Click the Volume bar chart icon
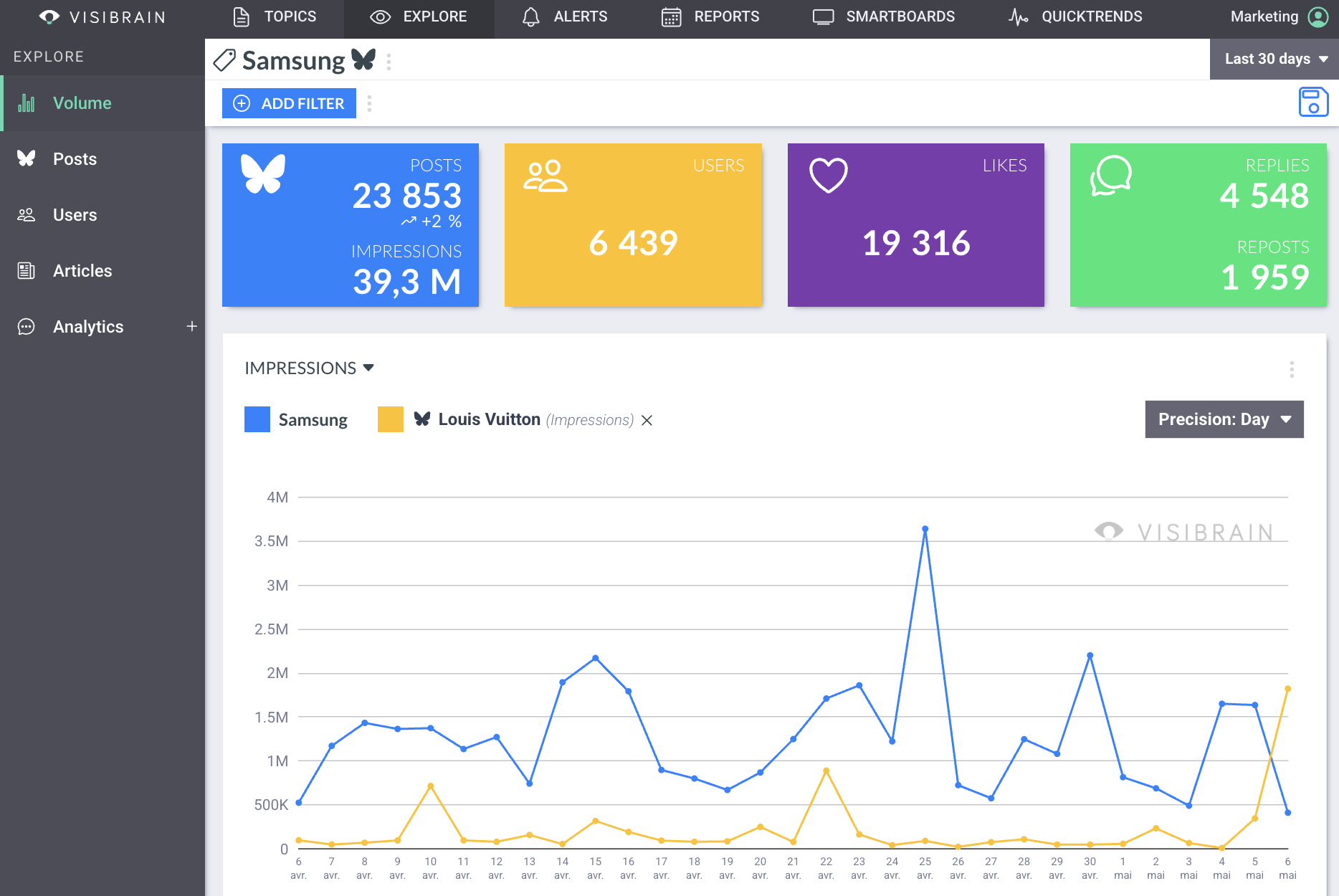Screen dimensions: 1339x896 tap(27, 103)
